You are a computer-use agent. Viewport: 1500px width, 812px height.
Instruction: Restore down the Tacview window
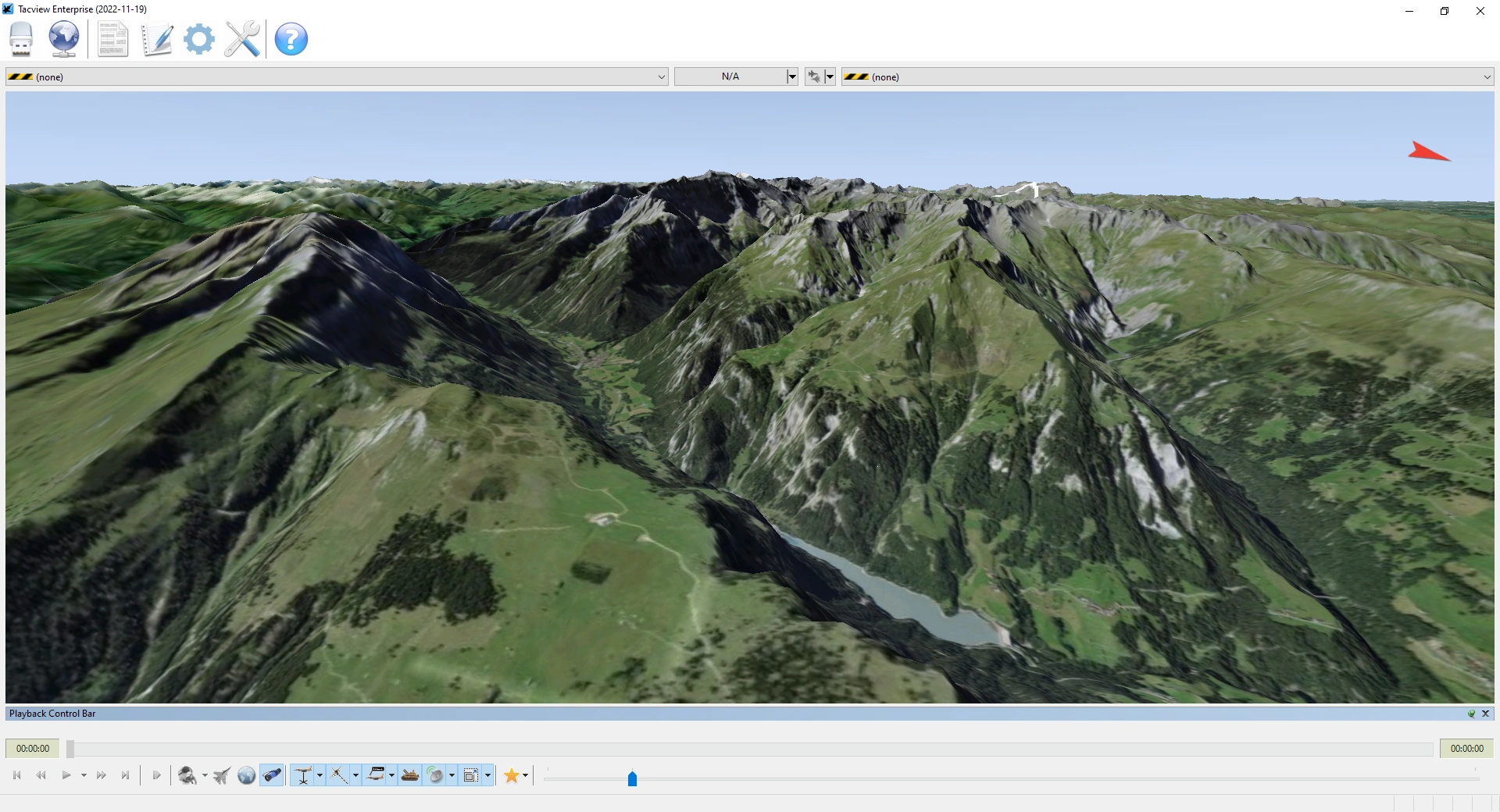pyautogui.click(x=1445, y=11)
